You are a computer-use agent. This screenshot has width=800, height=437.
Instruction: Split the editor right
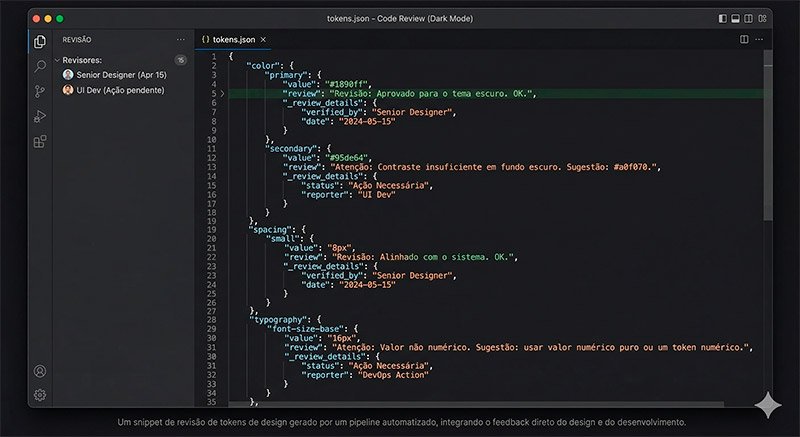[744, 39]
